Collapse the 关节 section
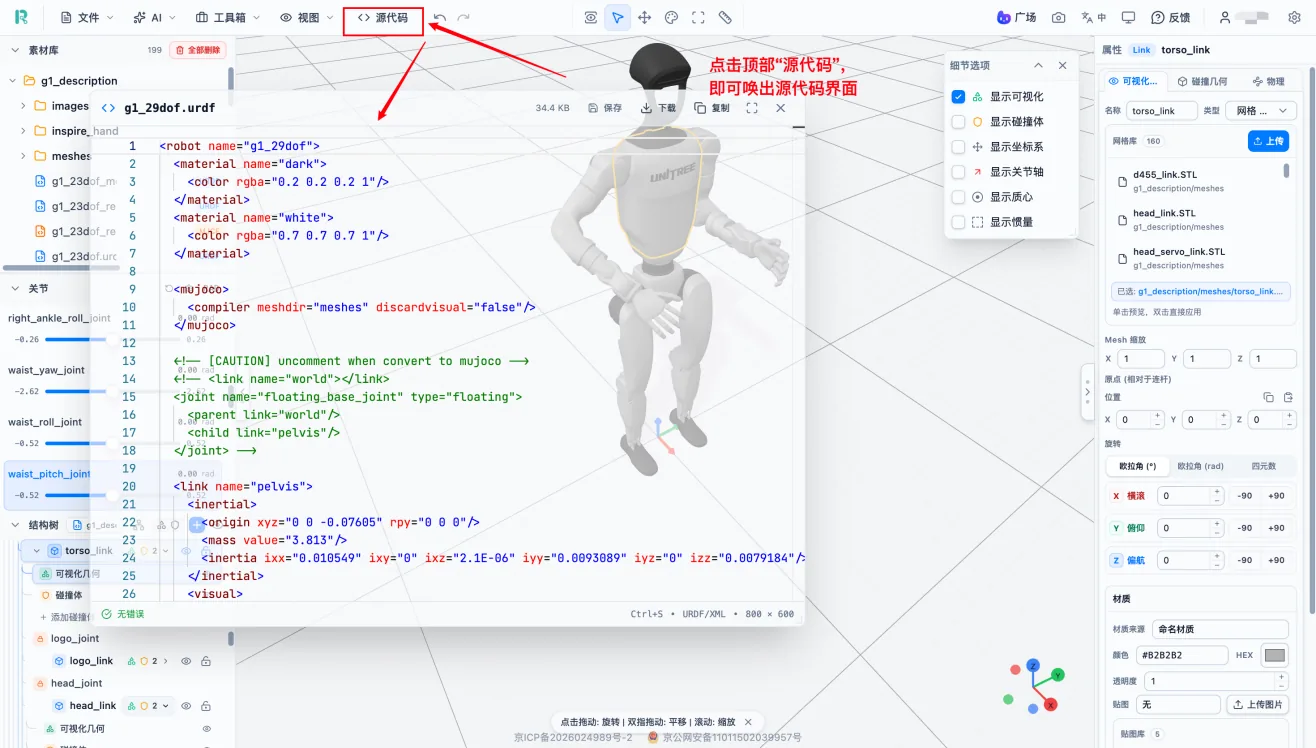 (15, 288)
